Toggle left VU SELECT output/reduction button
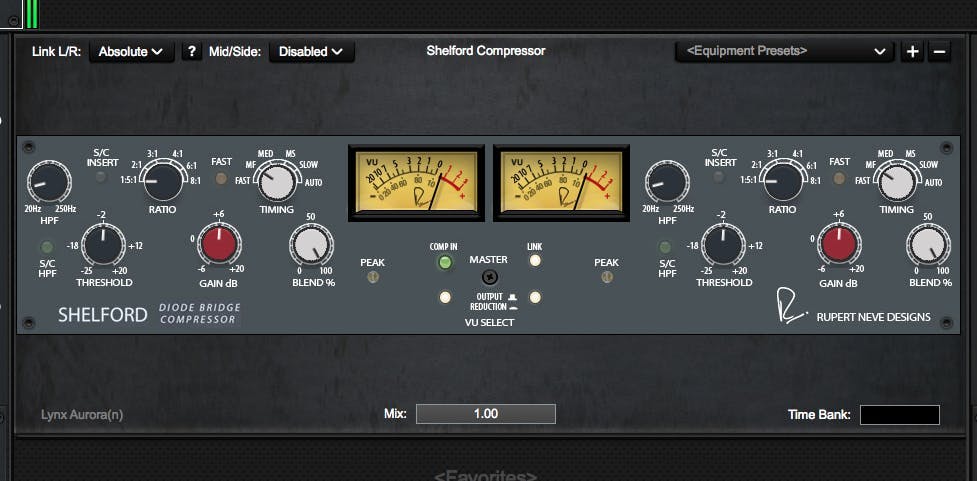Image resolution: width=977 pixels, height=481 pixels. point(445,297)
